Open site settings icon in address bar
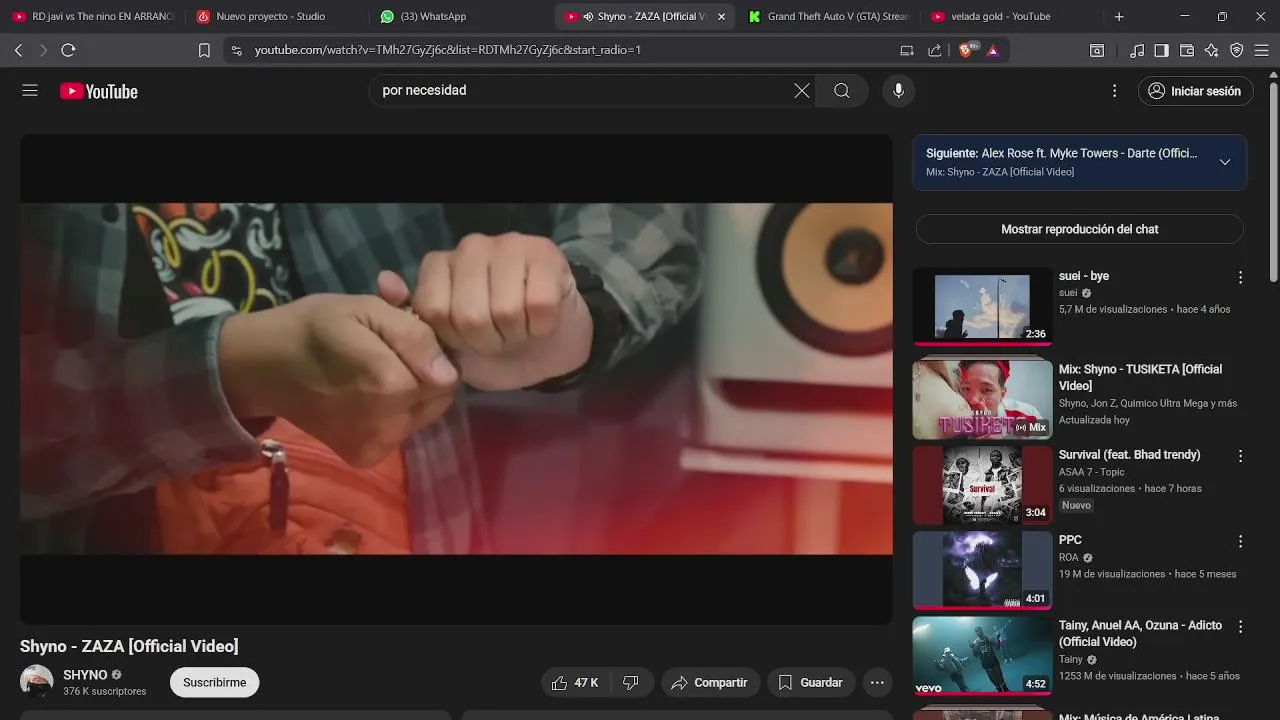 (236, 50)
